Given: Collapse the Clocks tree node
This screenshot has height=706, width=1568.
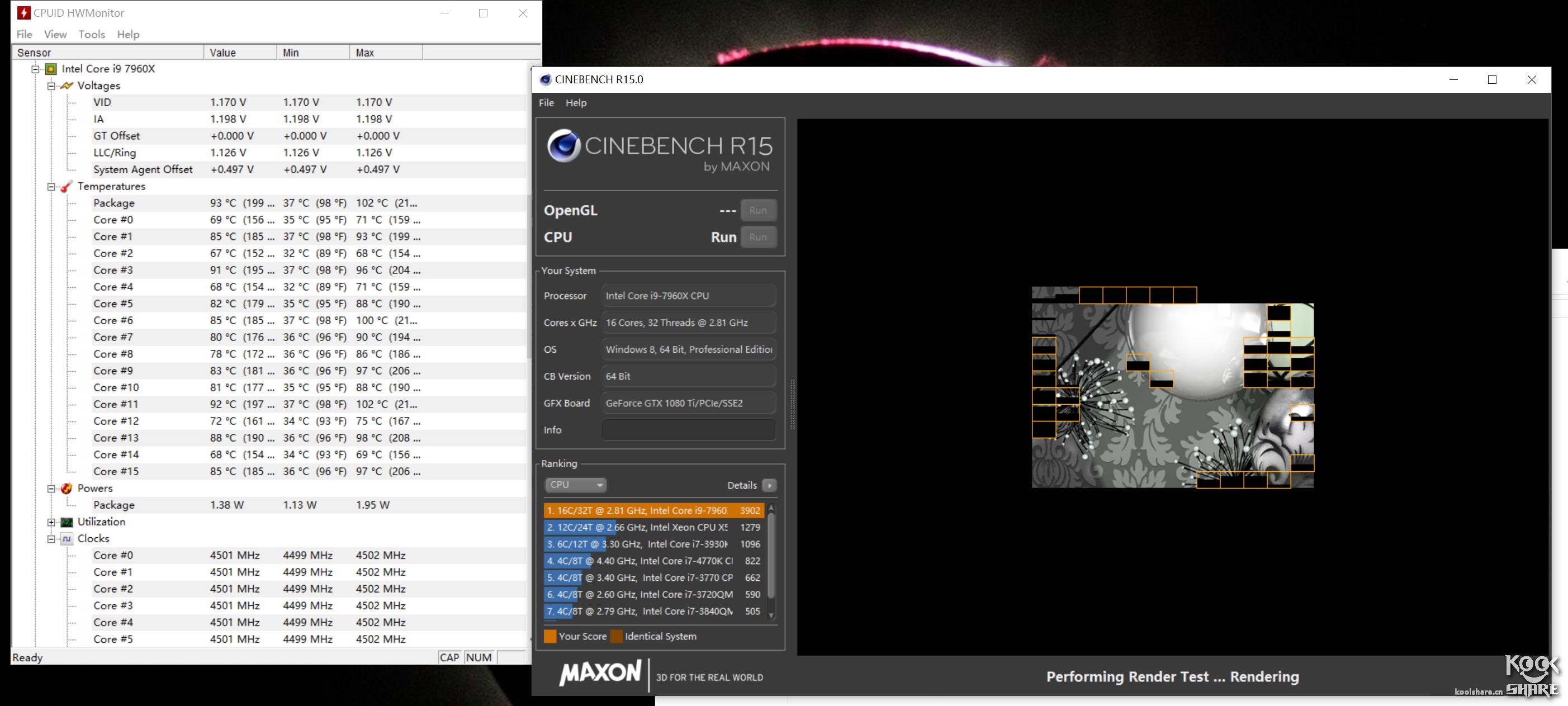Looking at the screenshot, I should (x=52, y=539).
